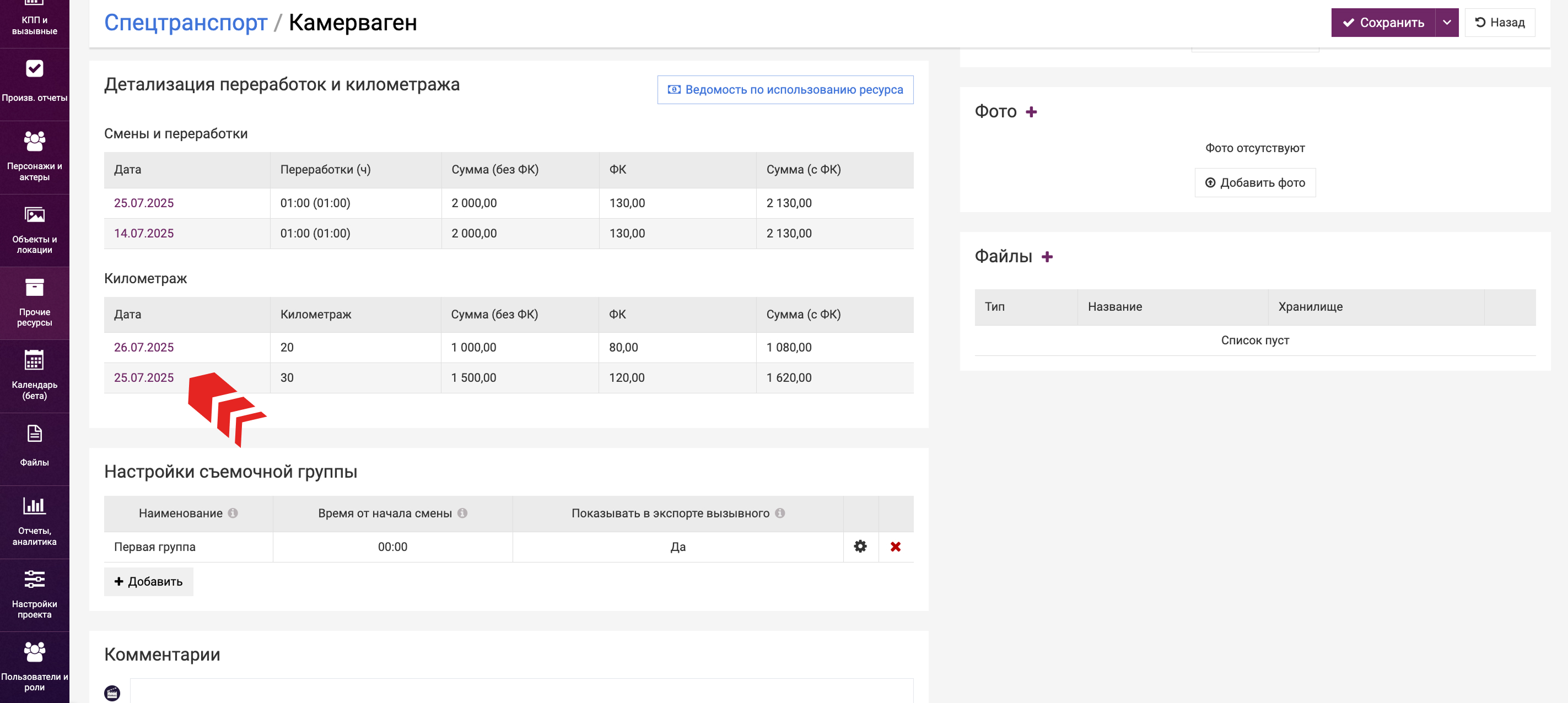Click the Название column header in Файлы

[x=1173, y=307]
